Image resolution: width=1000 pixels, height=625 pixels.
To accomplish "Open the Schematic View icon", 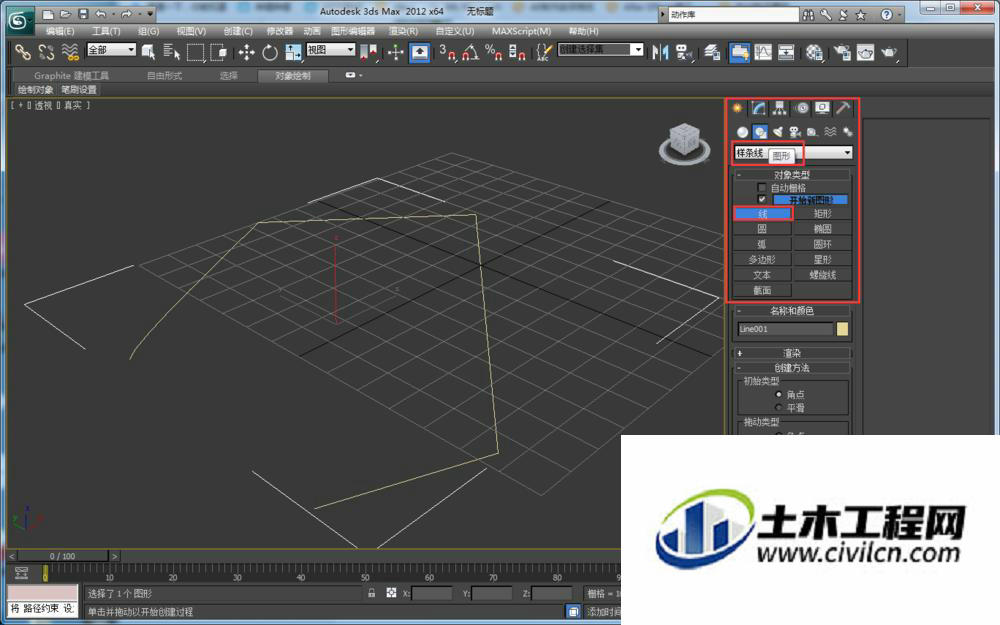I will (786, 52).
